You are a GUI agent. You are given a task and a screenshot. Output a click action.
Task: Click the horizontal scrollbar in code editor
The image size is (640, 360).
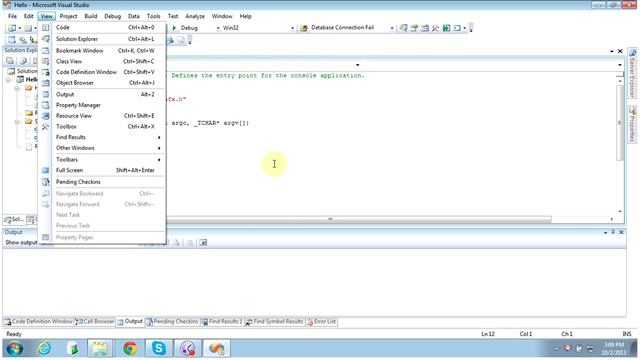tap(331, 219)
